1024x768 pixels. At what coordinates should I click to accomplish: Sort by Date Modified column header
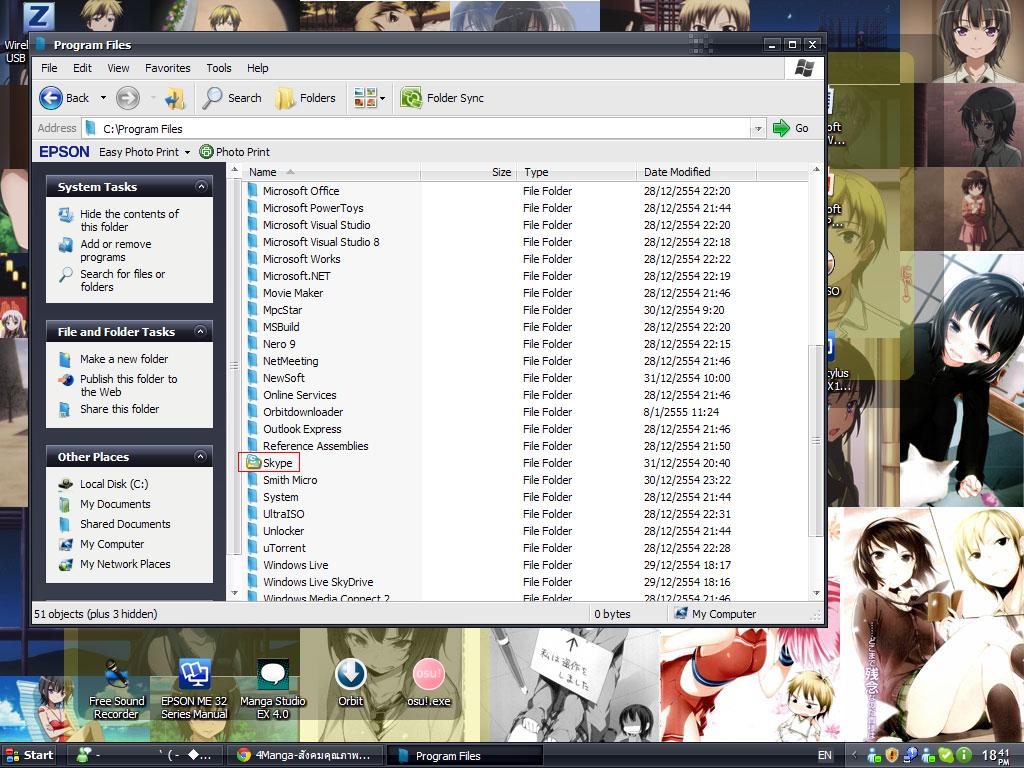point(696,172)
